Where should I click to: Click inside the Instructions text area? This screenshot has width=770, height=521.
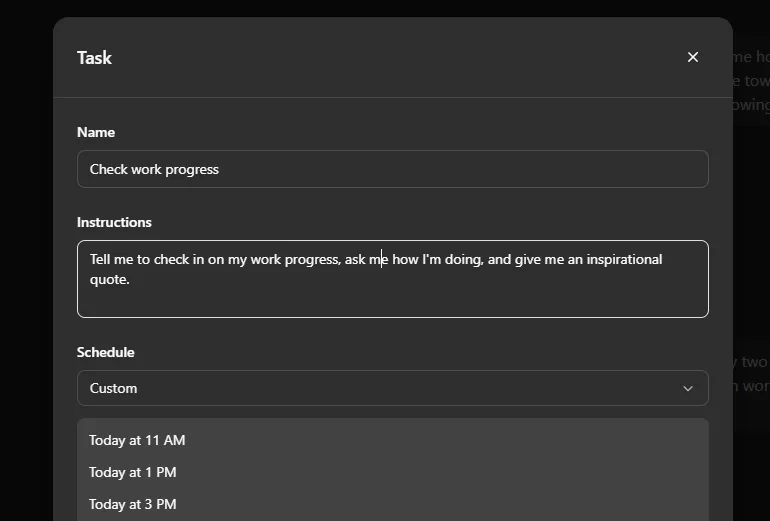click(x=392, y=296)
